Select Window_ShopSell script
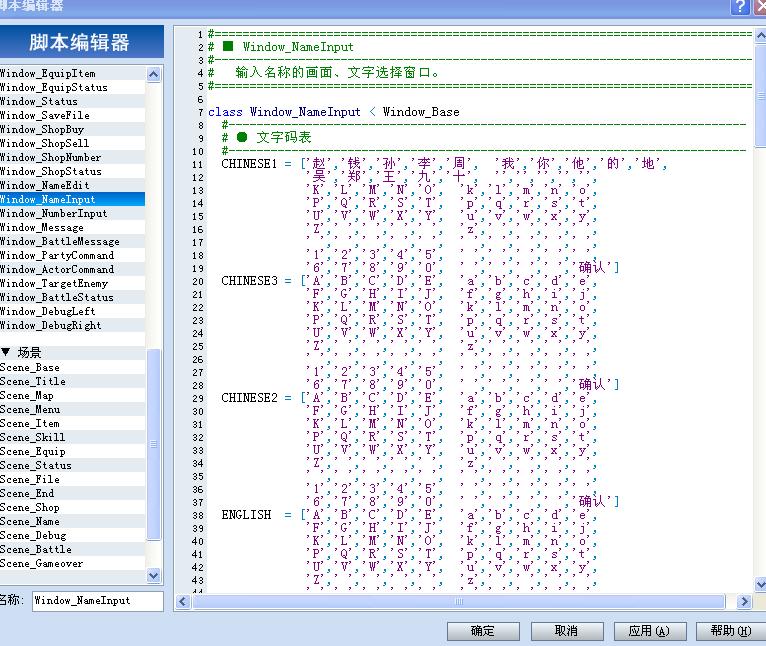 [72, 143]
